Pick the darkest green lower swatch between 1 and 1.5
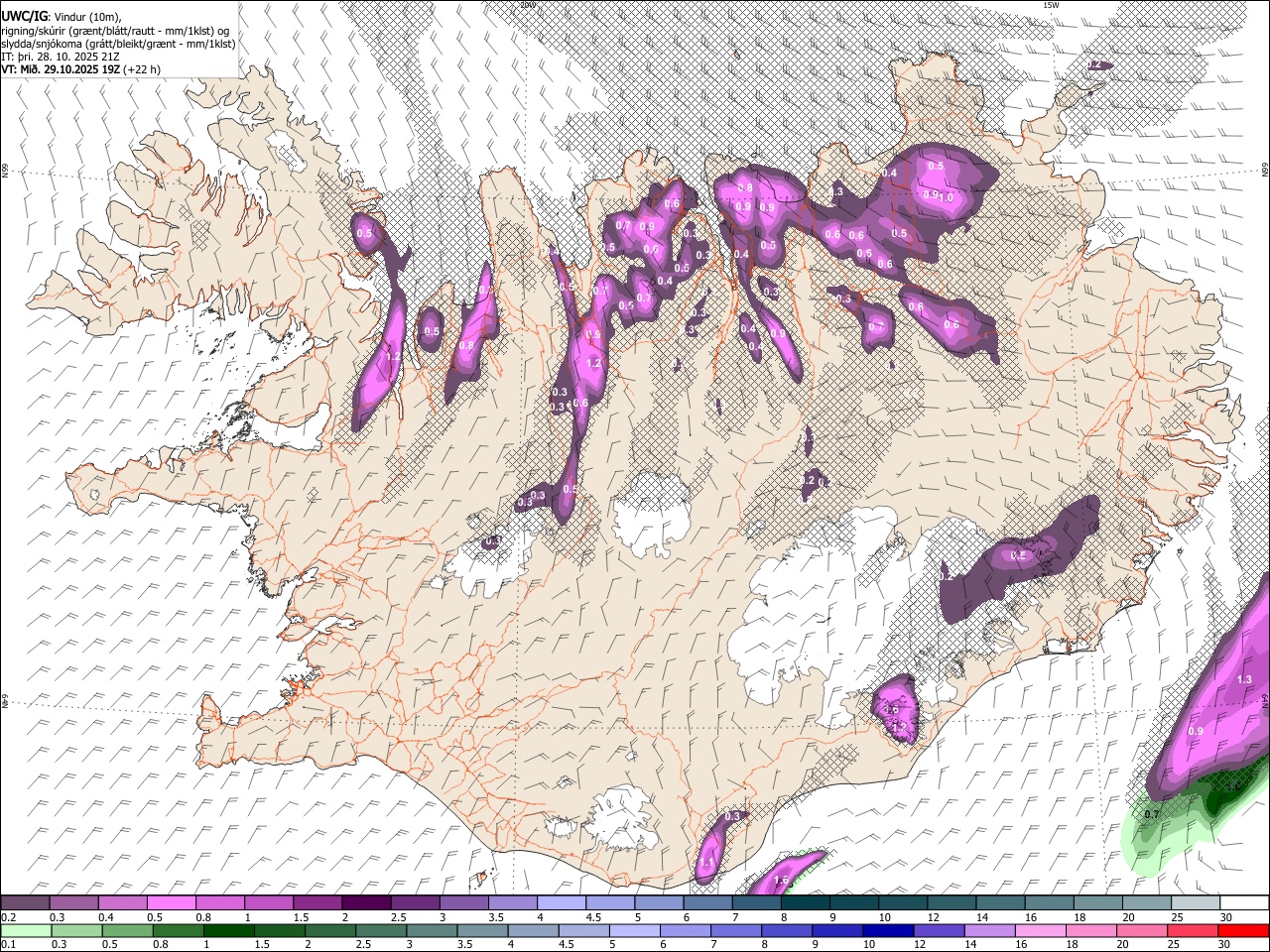 (x=227, y=930)
